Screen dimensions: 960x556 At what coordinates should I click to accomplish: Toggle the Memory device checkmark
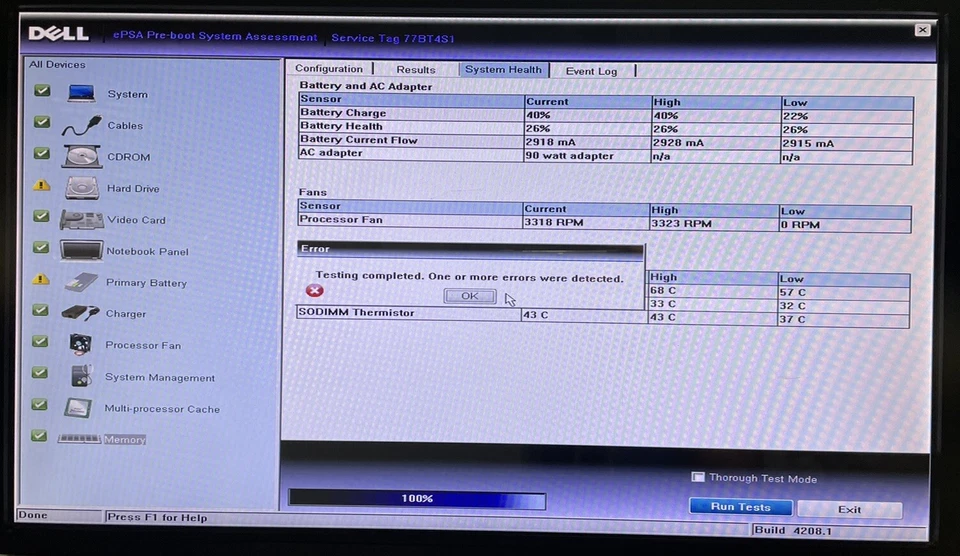(x=39, y=435)
